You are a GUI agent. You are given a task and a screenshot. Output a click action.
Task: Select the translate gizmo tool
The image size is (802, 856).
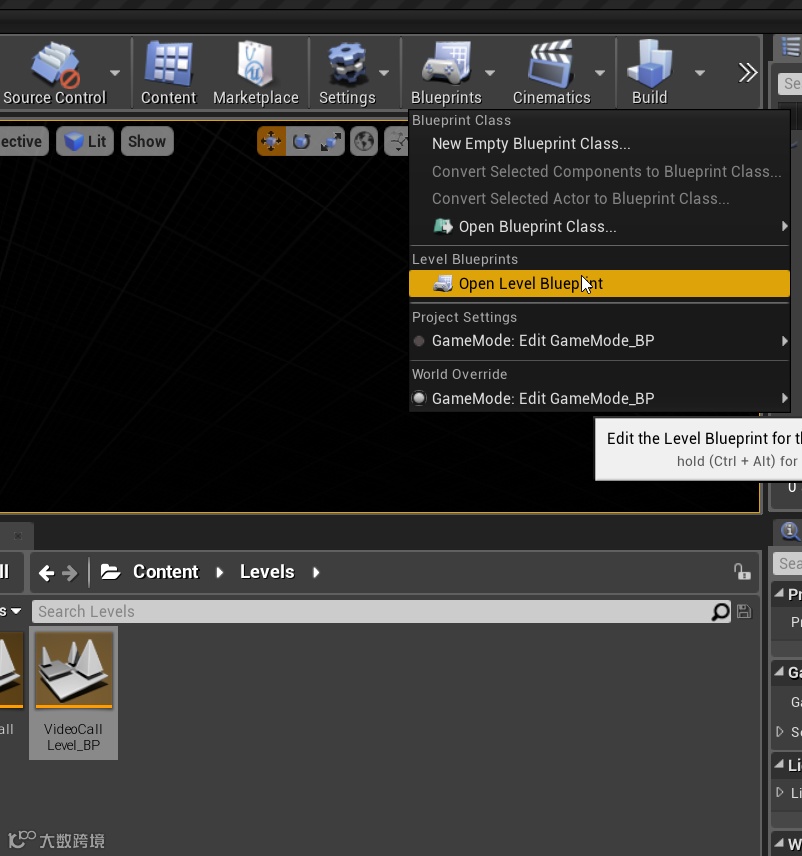271,141
